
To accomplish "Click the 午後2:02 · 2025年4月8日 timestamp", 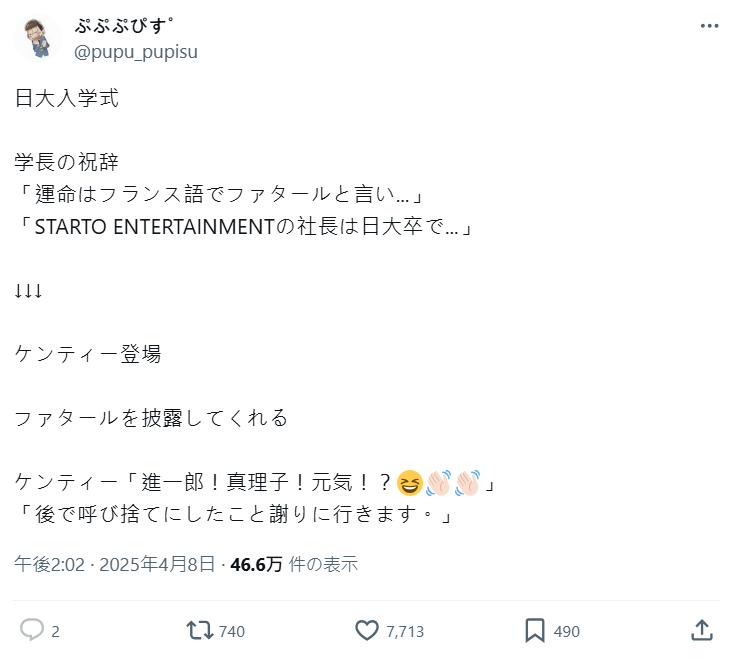I will (x=114, y=564).
